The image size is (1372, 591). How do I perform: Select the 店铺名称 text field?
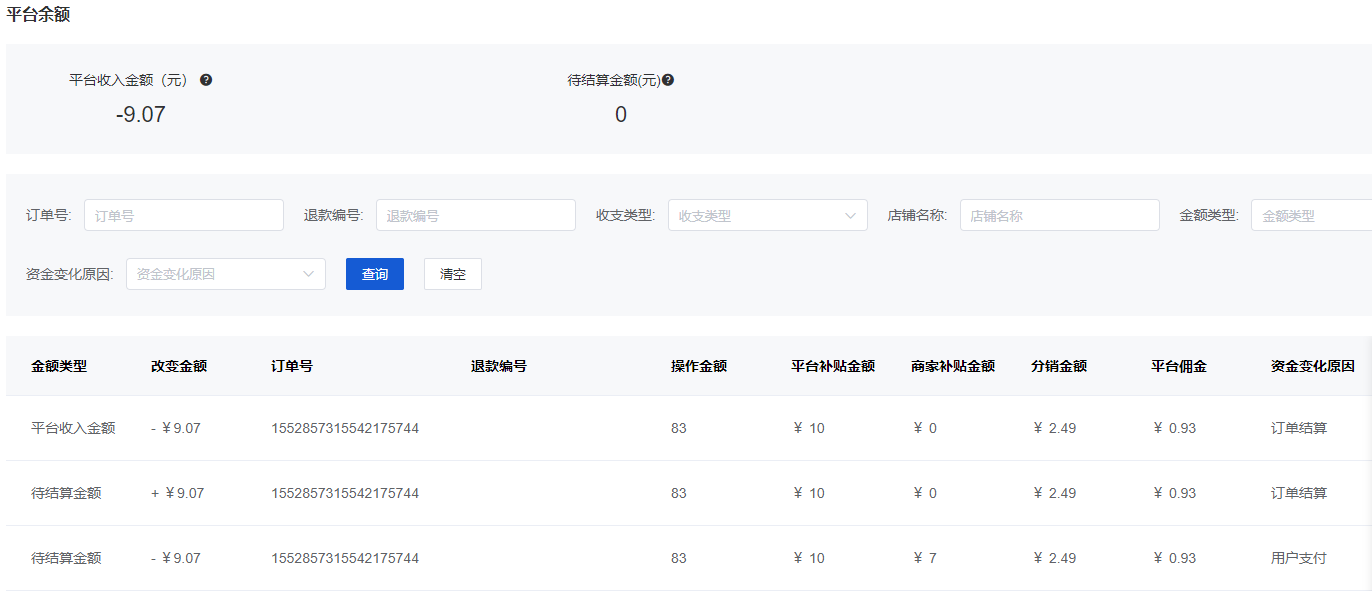(x=1059, y=215)
